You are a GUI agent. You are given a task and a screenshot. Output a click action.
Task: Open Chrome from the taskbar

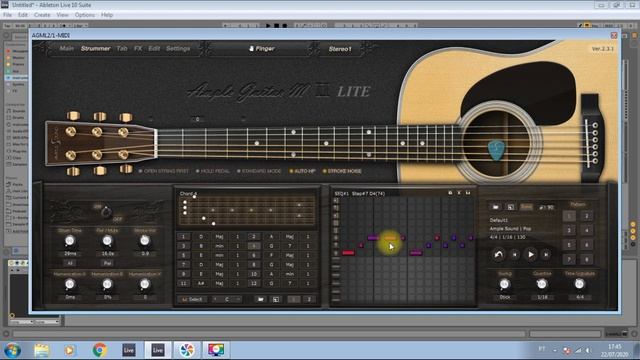coord(100,350)
